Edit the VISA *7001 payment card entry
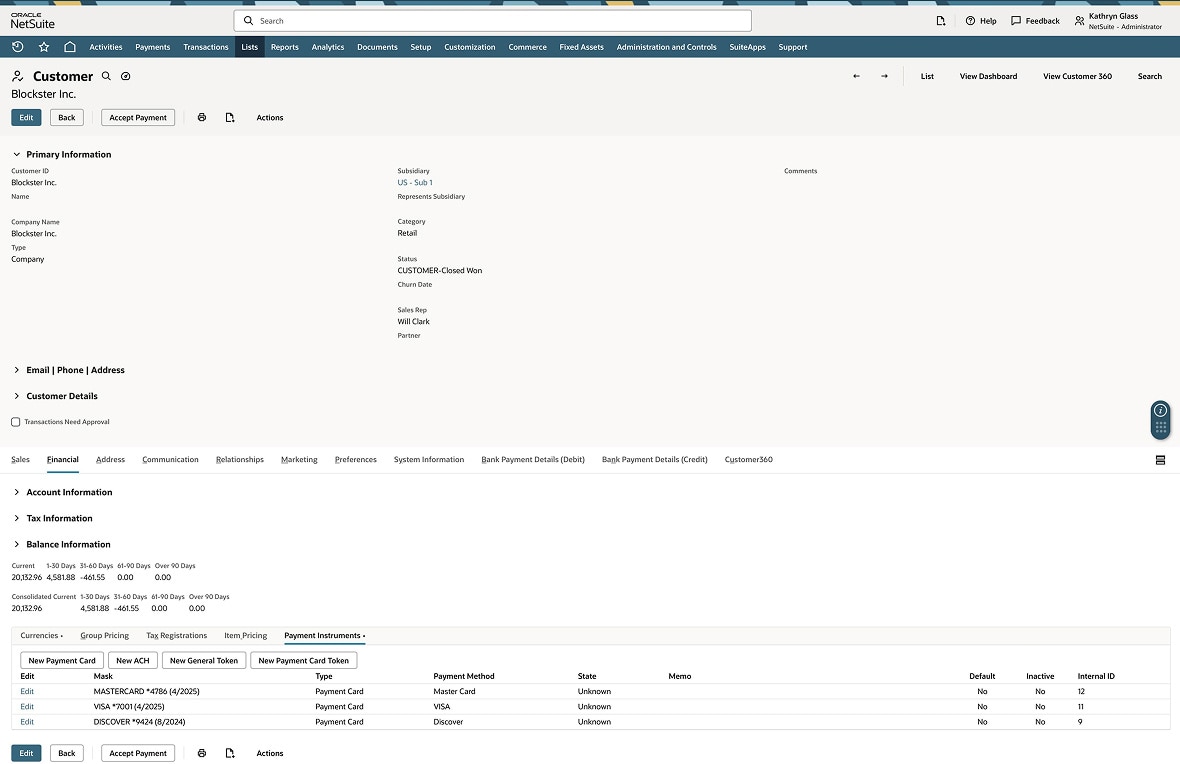 coord(26,706)
